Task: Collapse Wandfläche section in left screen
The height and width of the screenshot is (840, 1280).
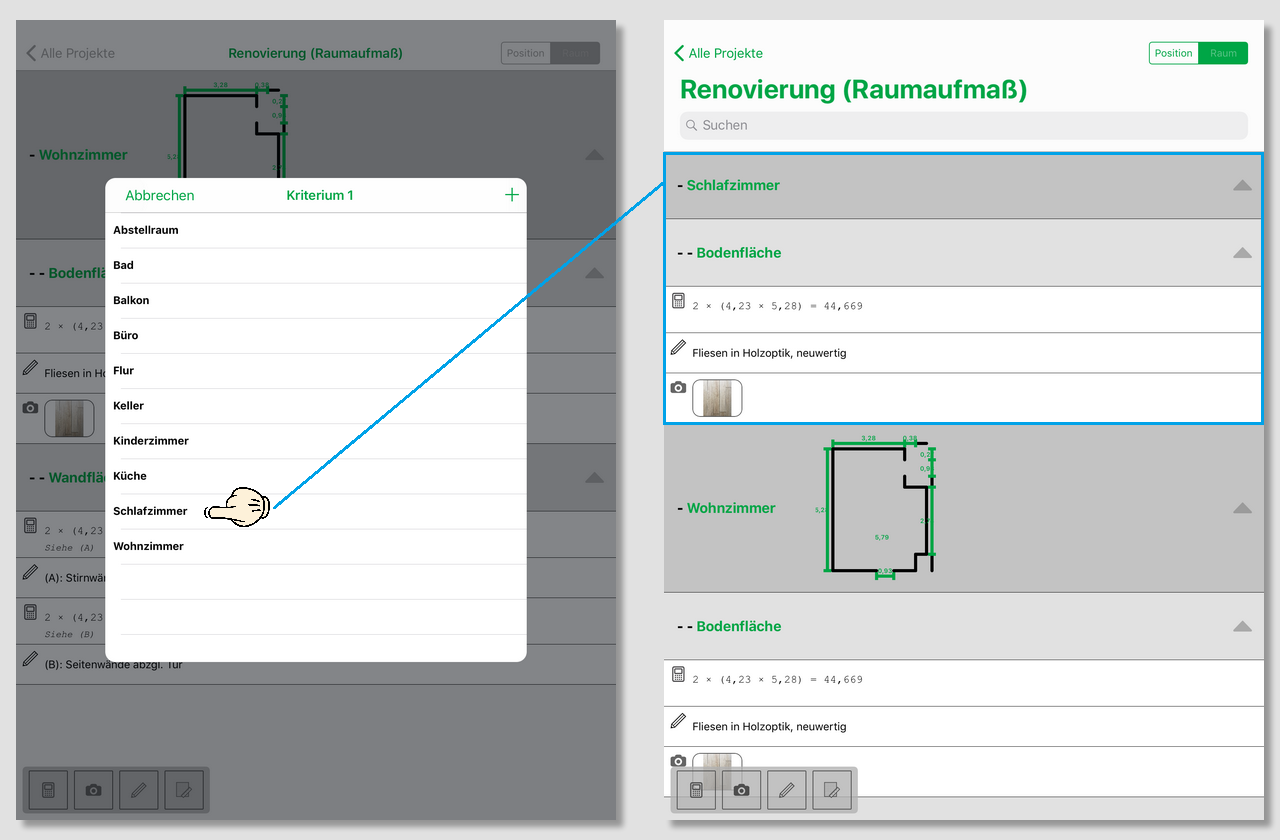Action: 594,478
